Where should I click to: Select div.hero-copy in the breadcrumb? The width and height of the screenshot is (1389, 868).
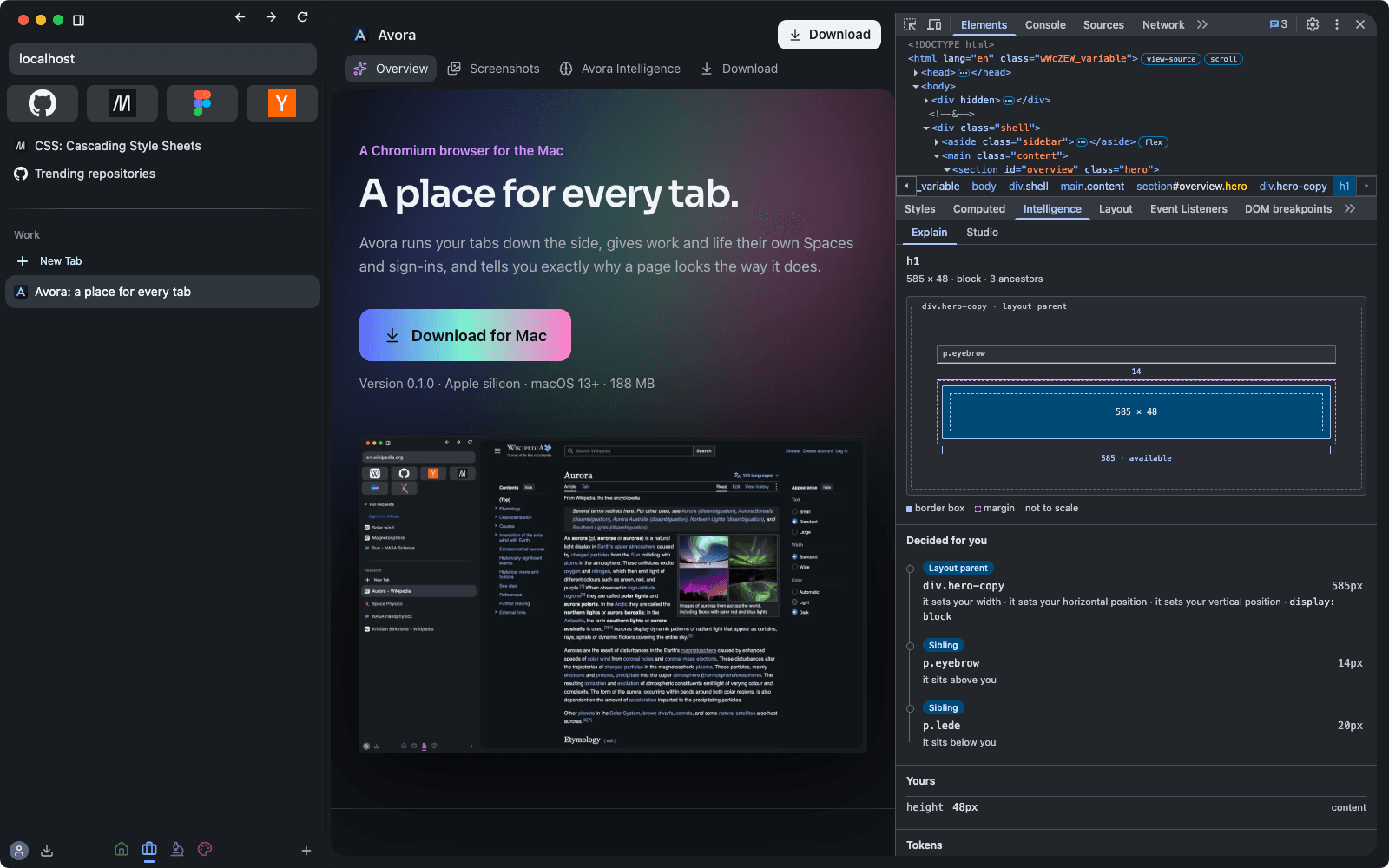click(1293, 187)
